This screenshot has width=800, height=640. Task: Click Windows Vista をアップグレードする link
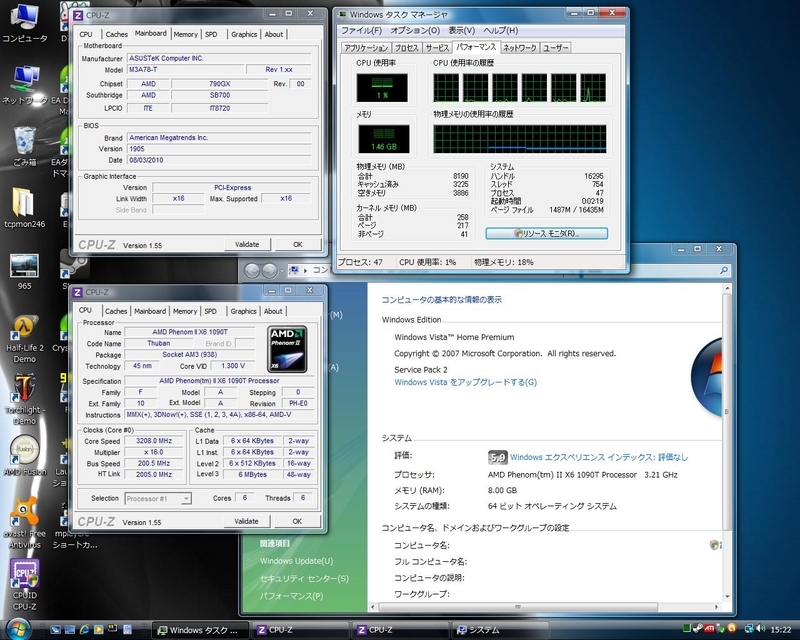[x=465, y=382]
